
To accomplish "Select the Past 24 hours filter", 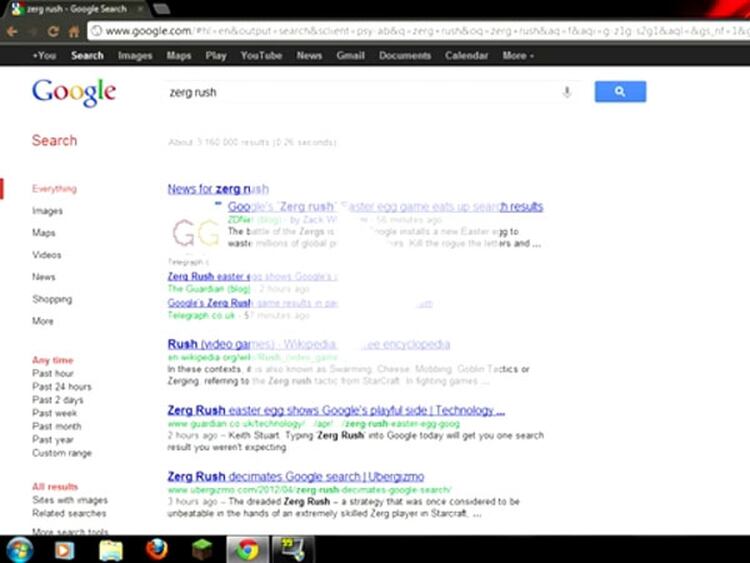I will (61, 387).
